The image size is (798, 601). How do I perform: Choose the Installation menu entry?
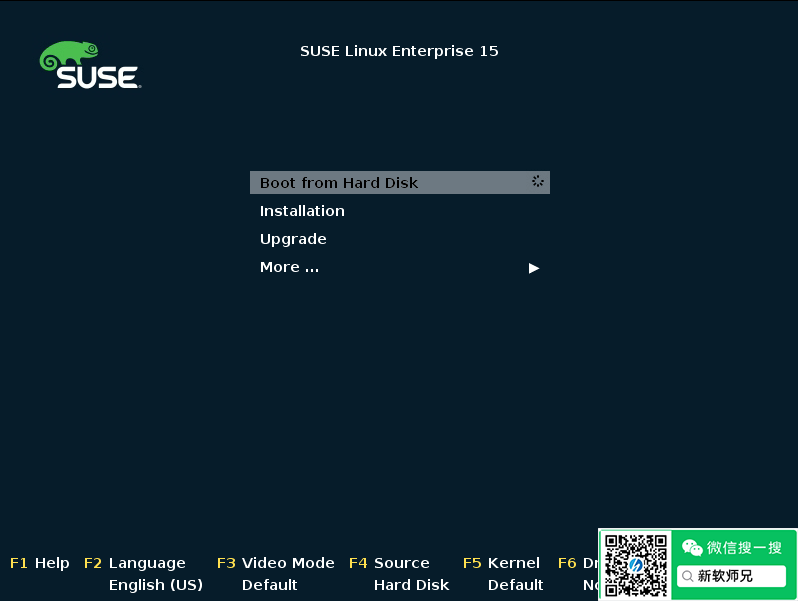tap(302, 211)
